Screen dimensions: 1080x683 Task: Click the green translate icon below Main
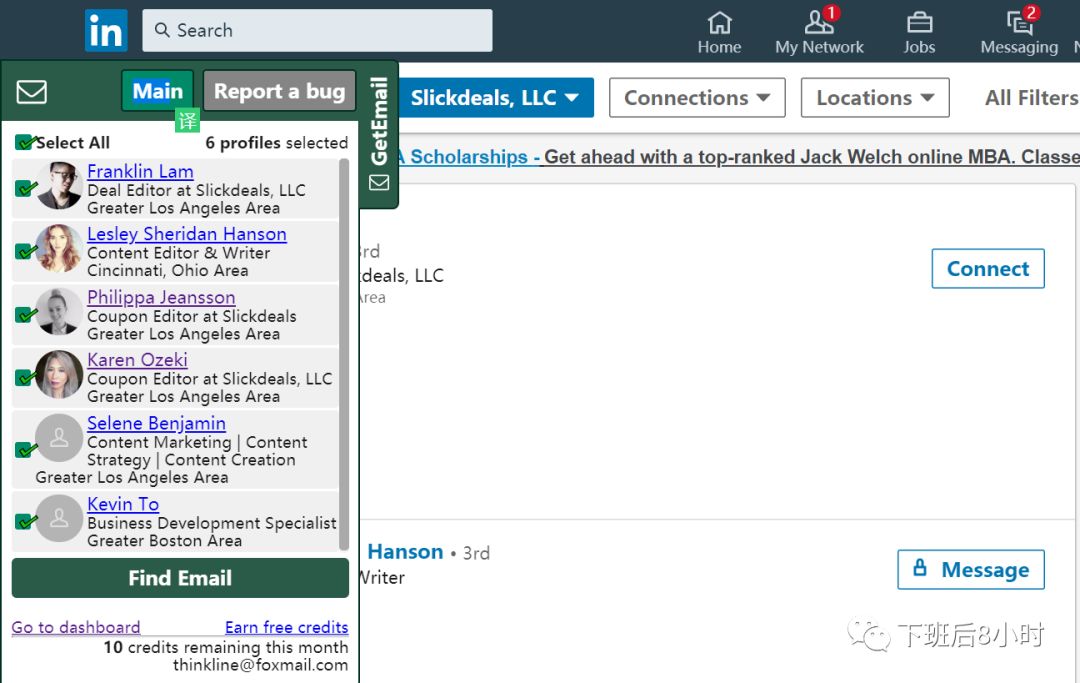187,120
